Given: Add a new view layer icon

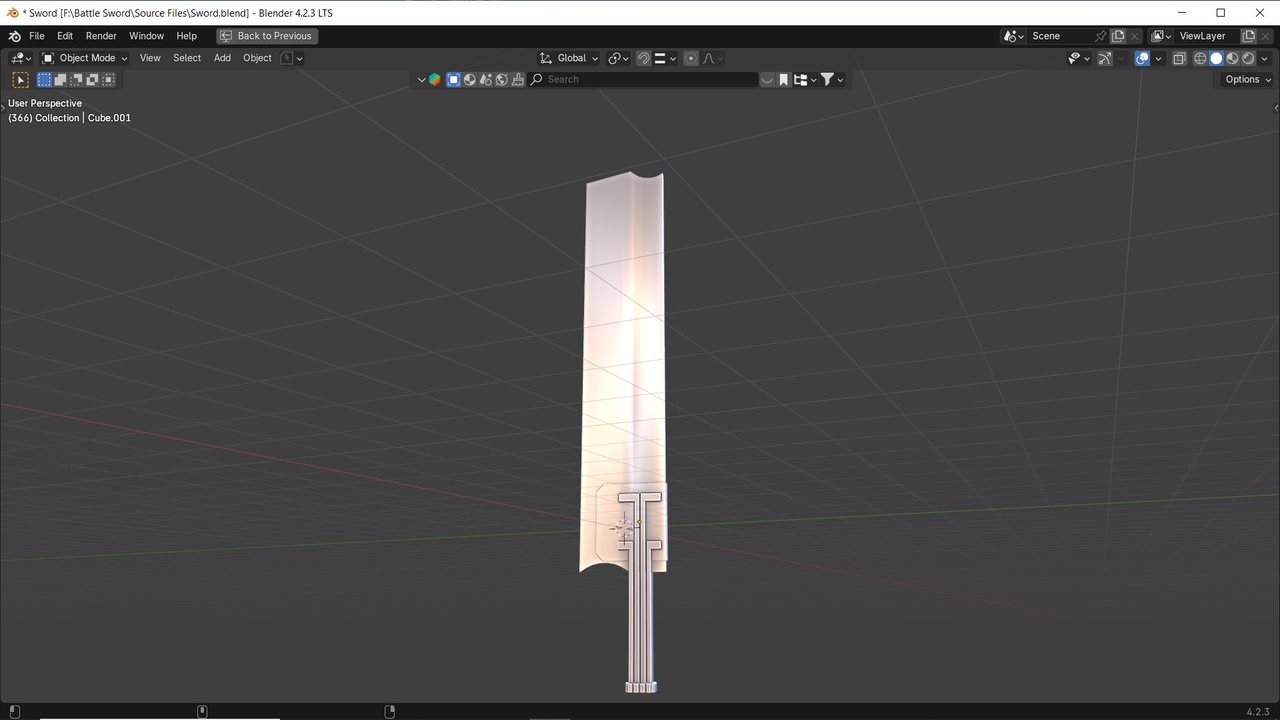Looking at the screenshot, I should pyautogui.click(x=1248, y=36).
